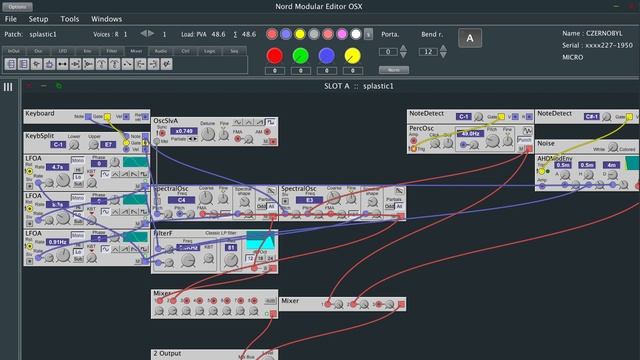
Task: Adjust the large red morph knob
Action: click(275, 56)
